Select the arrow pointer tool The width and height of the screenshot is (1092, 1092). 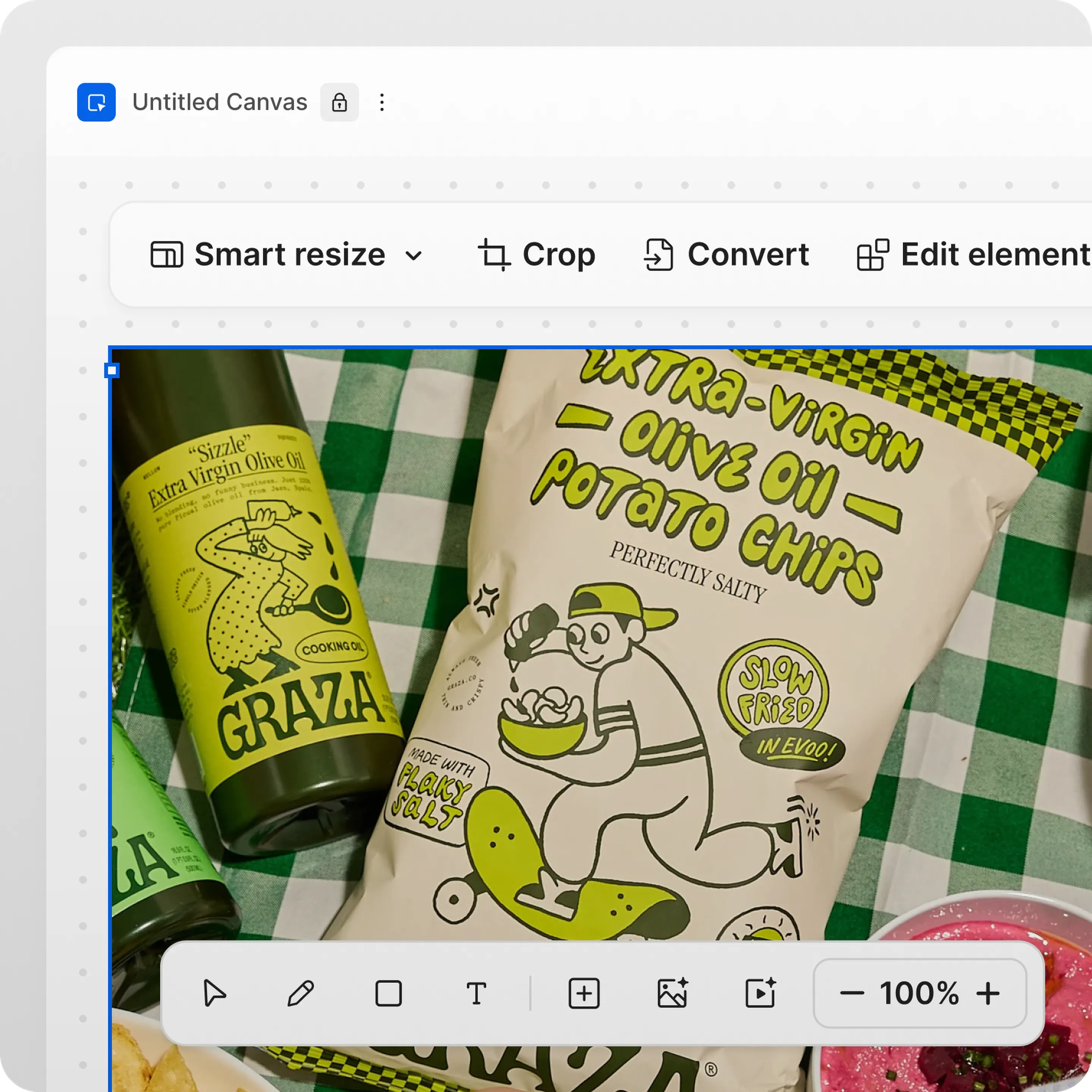point(214,993)
